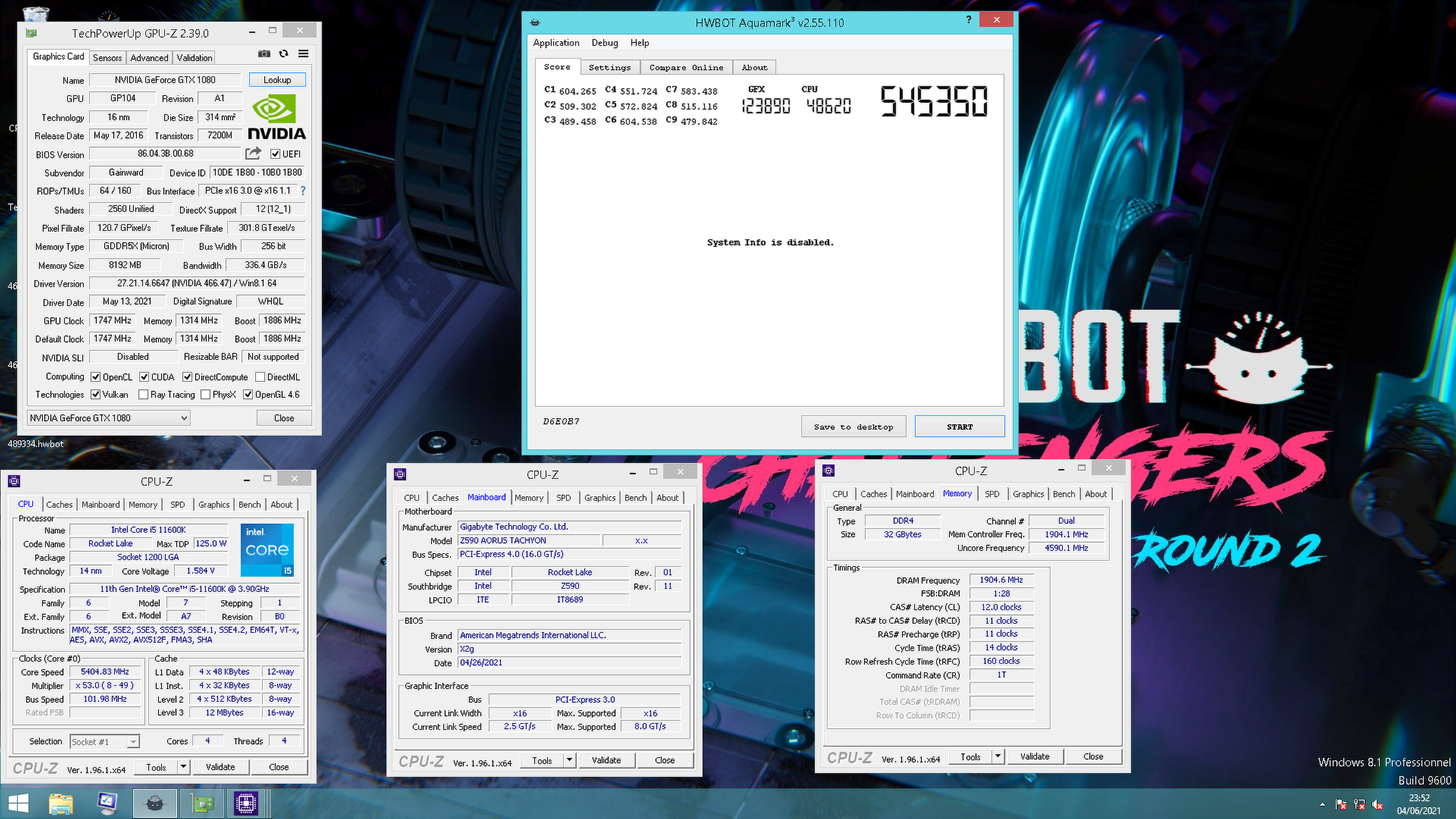Screen dimensions: 1456x819
Task: Click the BIOS Version value 86.04.3B.00.68
Action: pos(165,154)
